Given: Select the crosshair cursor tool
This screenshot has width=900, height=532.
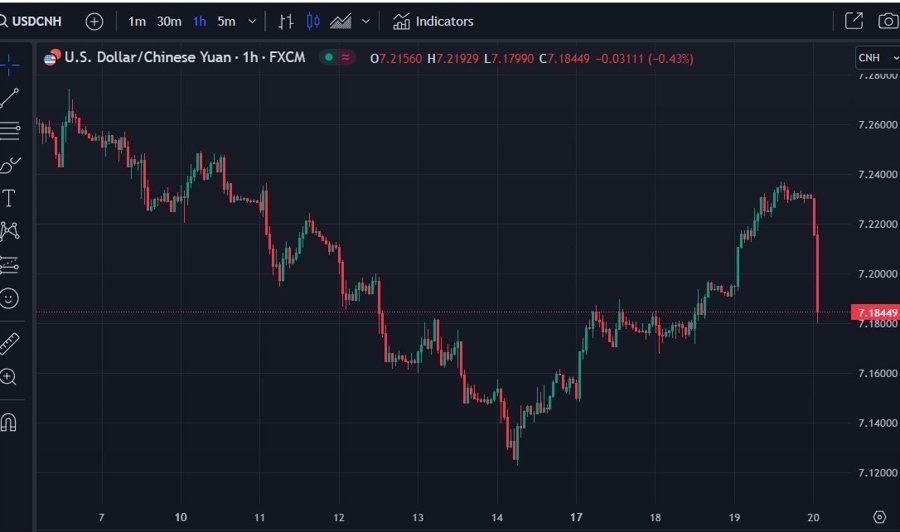Looking at the screenshot, I should pos(10,64).
